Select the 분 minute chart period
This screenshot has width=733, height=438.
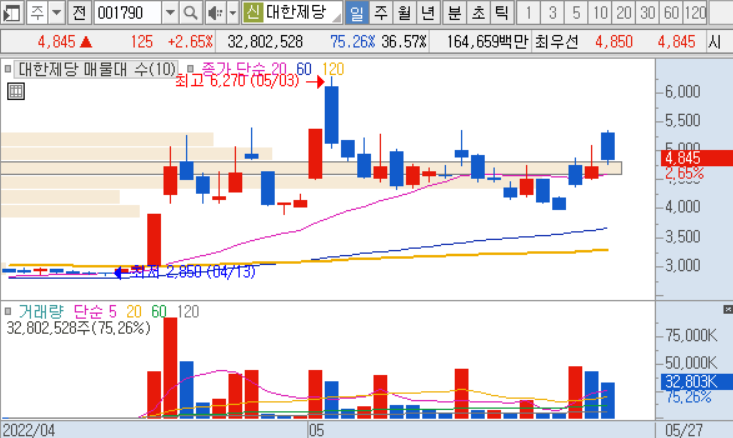pyautogui.click(x=454, y=13)
